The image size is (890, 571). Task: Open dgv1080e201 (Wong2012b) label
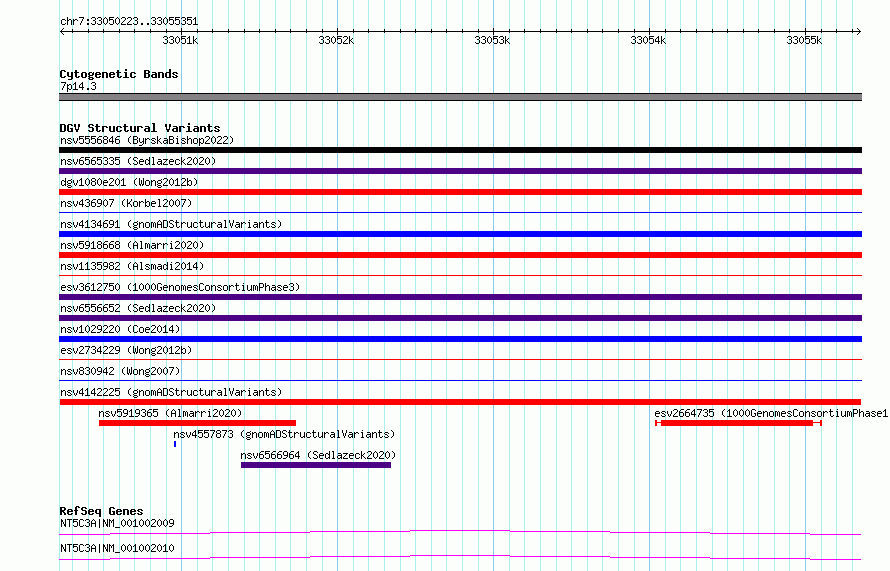(129, 182)
